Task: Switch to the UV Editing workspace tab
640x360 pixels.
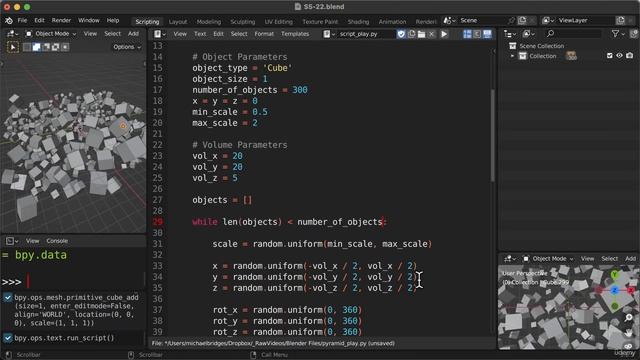Action: [x=278, y=22]
